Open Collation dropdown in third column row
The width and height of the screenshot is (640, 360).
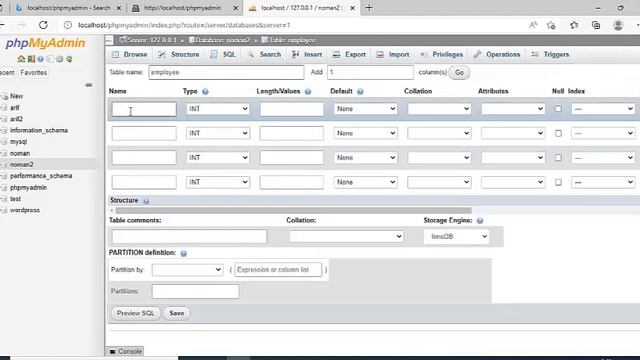point(439,158)
